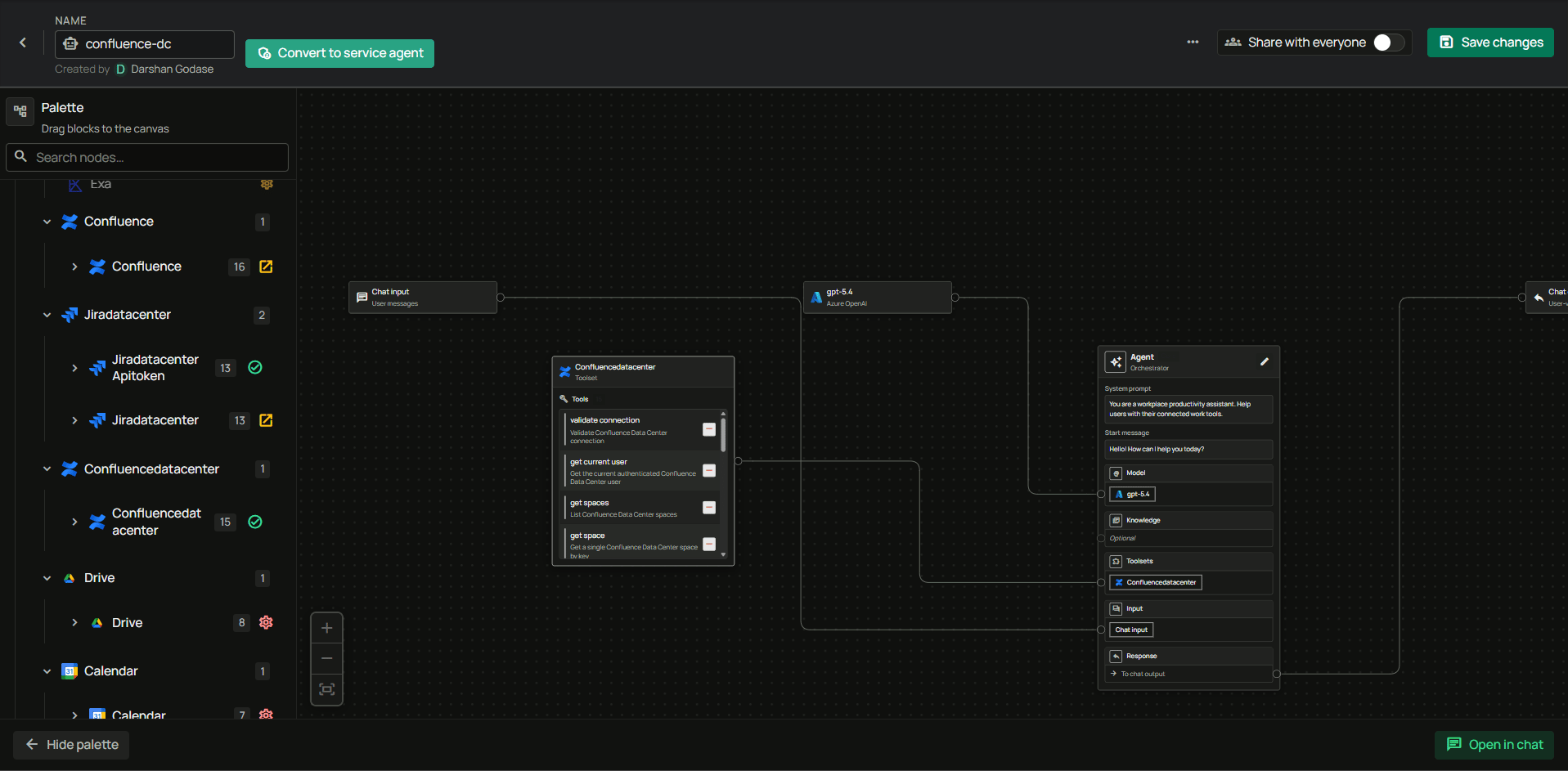Click the Chat output node reply icon
The width and height of the screenshot is (1568, 771).
pos(1539,298)
